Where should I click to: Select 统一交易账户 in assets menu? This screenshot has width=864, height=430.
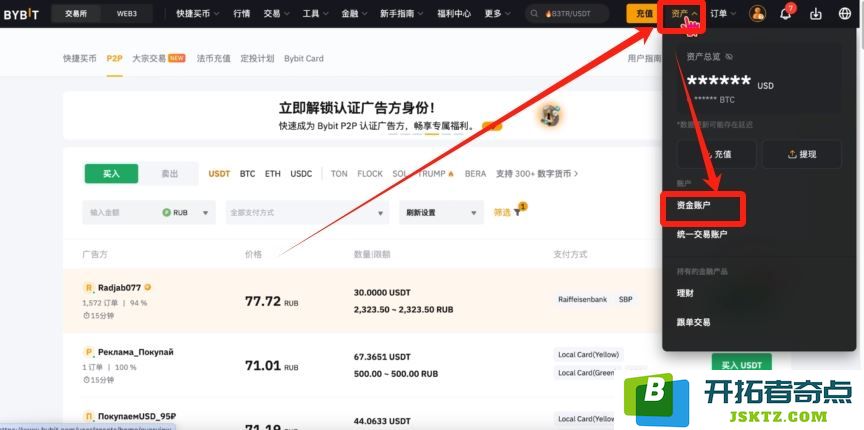[702, 234]
